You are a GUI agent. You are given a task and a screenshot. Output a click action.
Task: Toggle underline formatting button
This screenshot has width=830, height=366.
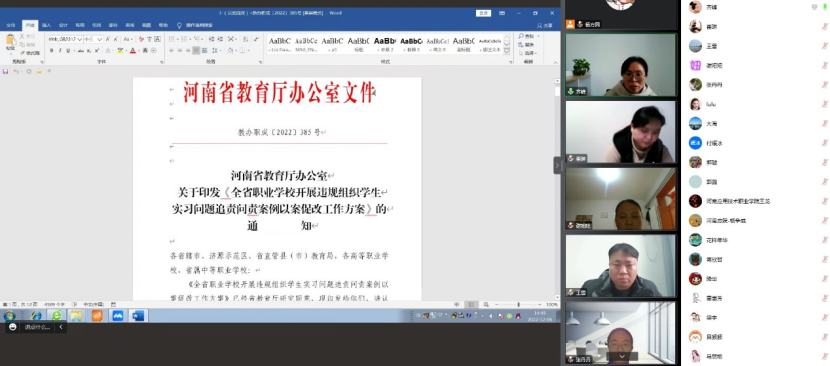[69, 51]
